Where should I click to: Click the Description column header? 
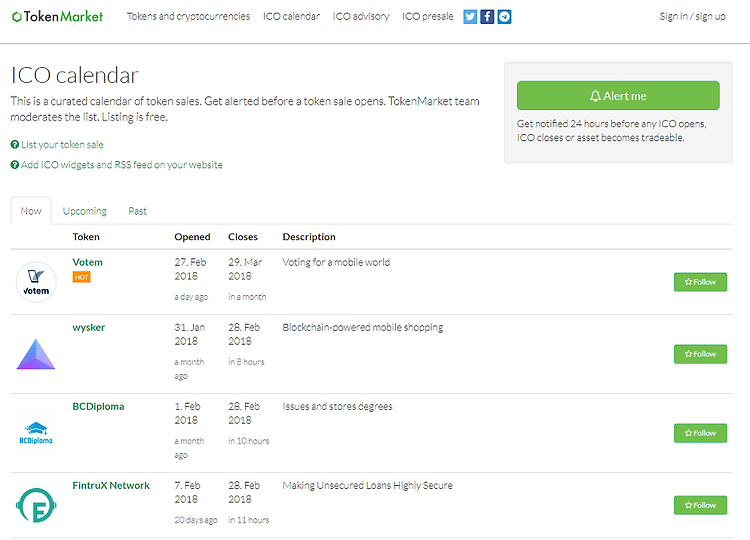click(x=309, y=237)
